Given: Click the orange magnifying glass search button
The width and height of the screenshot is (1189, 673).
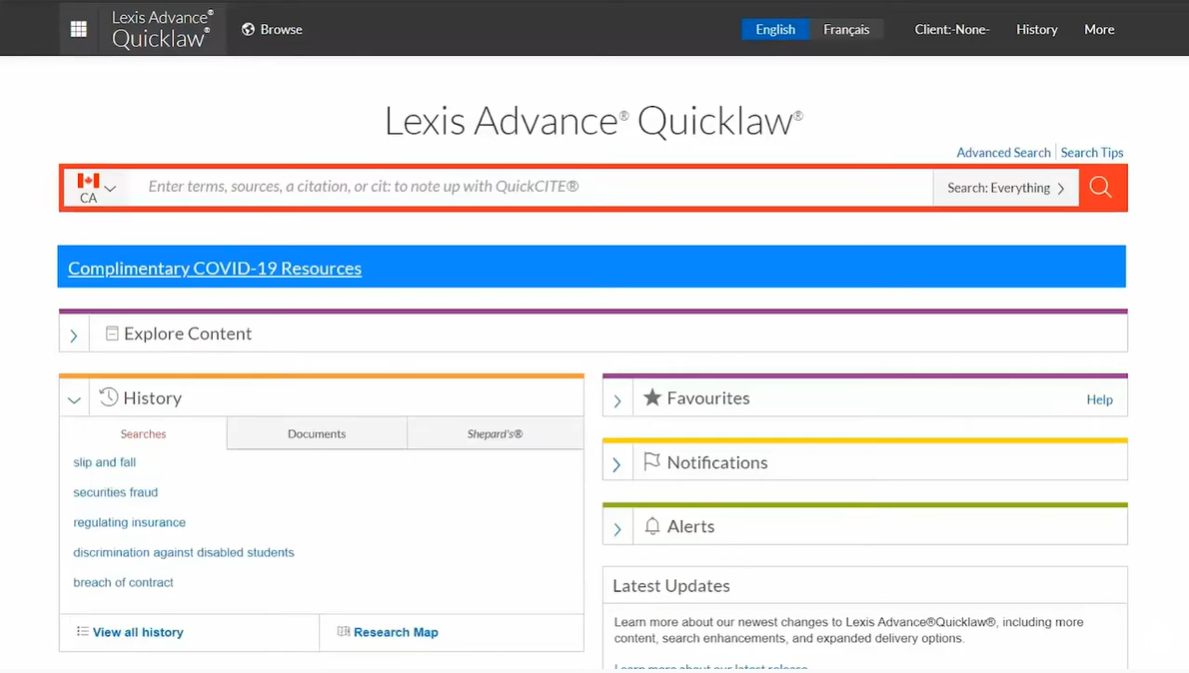Looking at the screenshot, I should pyautogui.click(x=1101, y=187).
